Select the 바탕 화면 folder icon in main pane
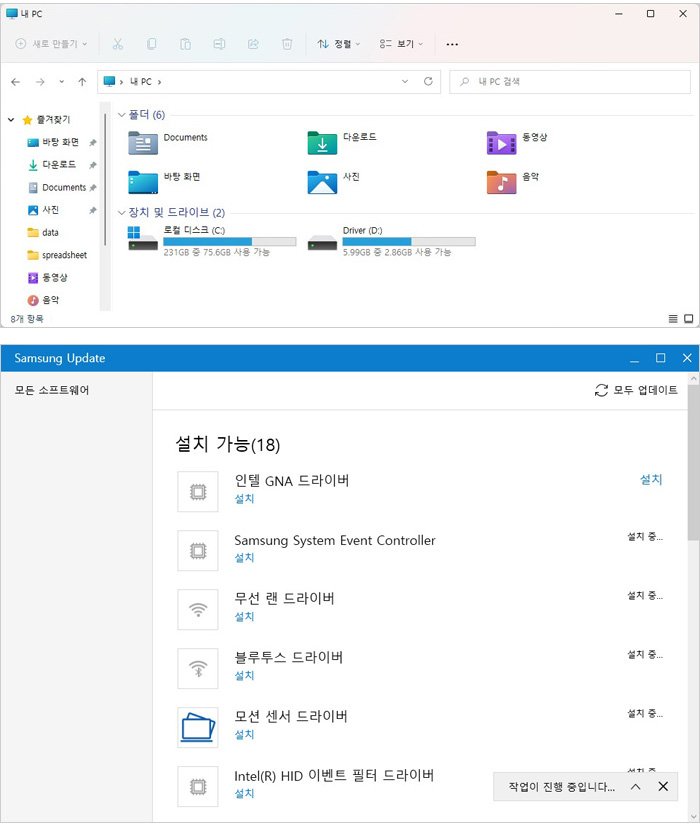Image resolution: width=700 pixels, height=827 pixels. coord(143,182)
